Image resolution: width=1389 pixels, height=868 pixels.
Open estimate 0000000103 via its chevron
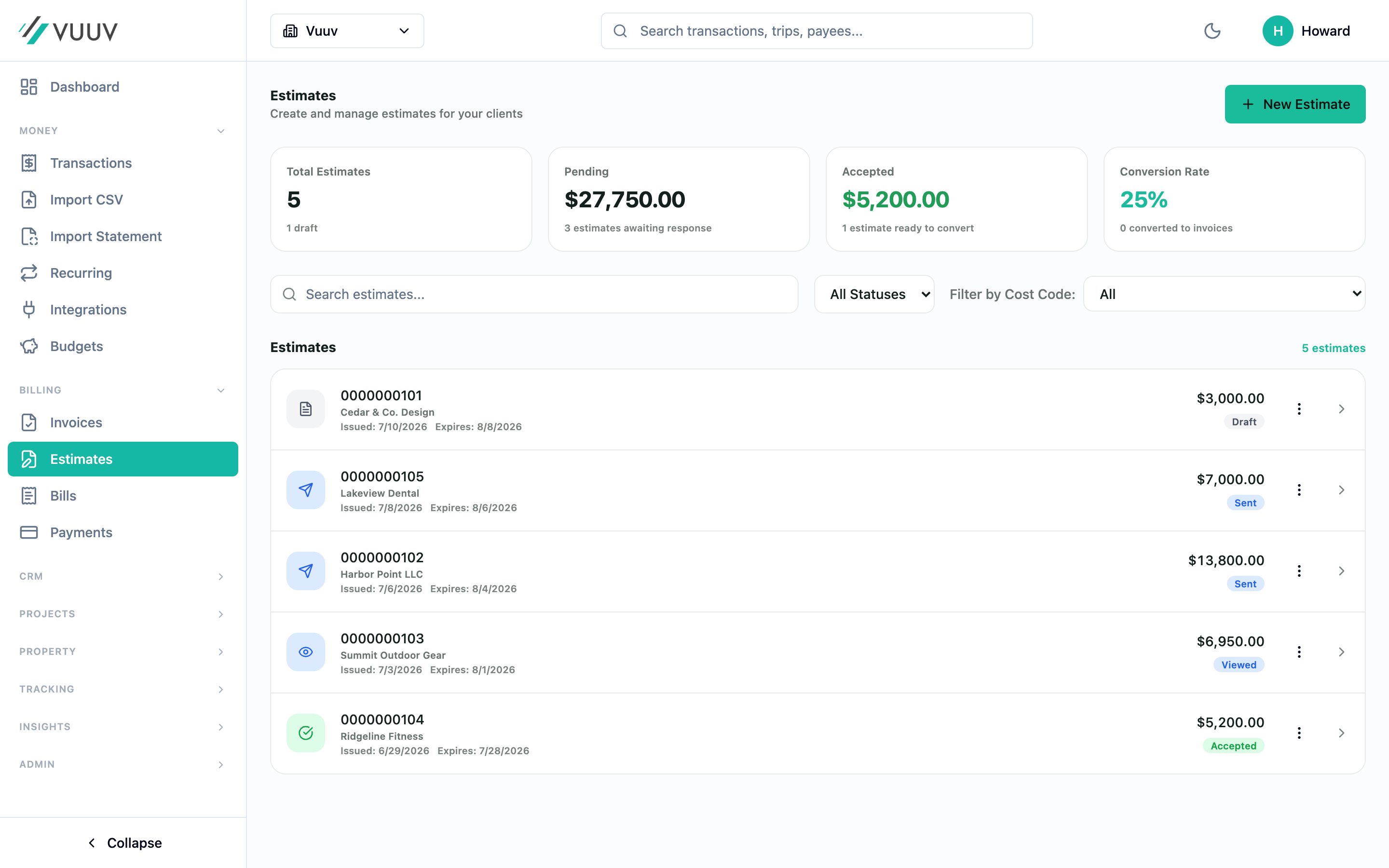1341,651
